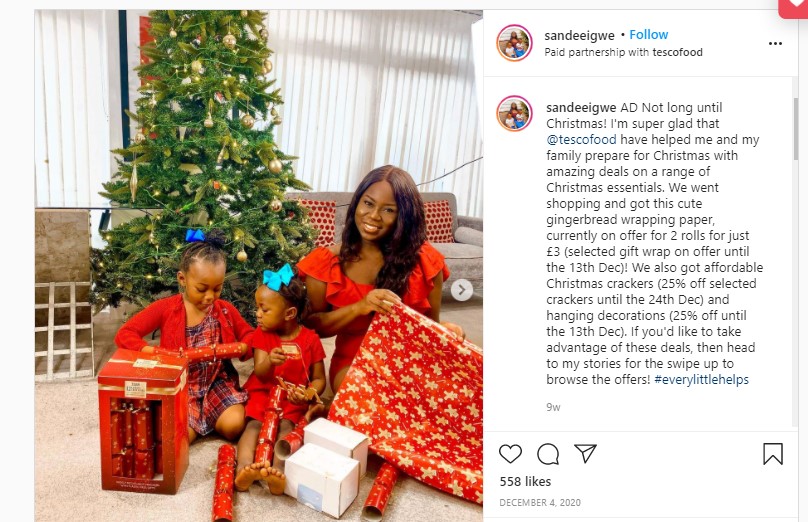Open sandeeigwe username in post header
The width and height of the screenshot is (808, 522).
tap(579, 36)
